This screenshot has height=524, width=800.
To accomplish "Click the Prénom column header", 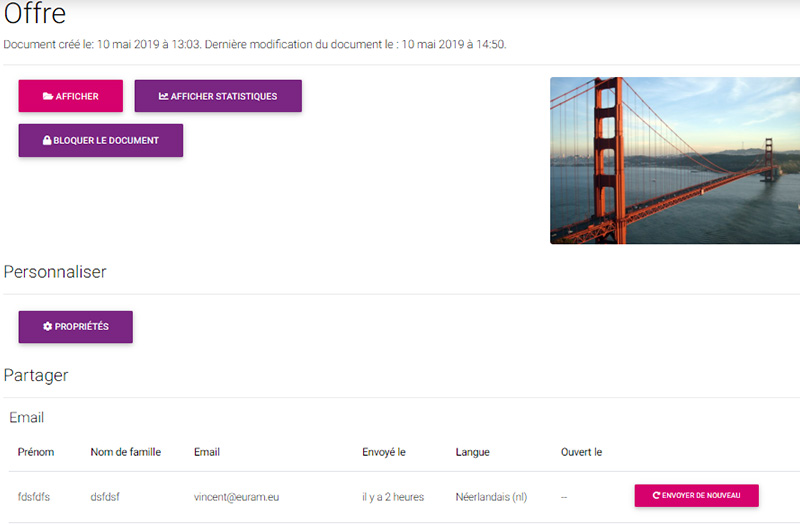I will 36,452.
